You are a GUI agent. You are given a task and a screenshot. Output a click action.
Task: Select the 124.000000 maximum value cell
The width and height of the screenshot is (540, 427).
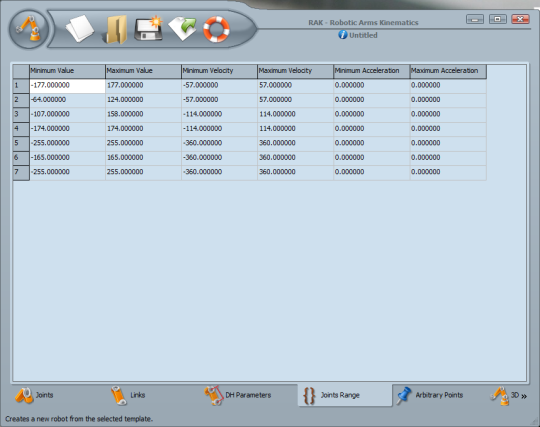click(x=143, y=100)
